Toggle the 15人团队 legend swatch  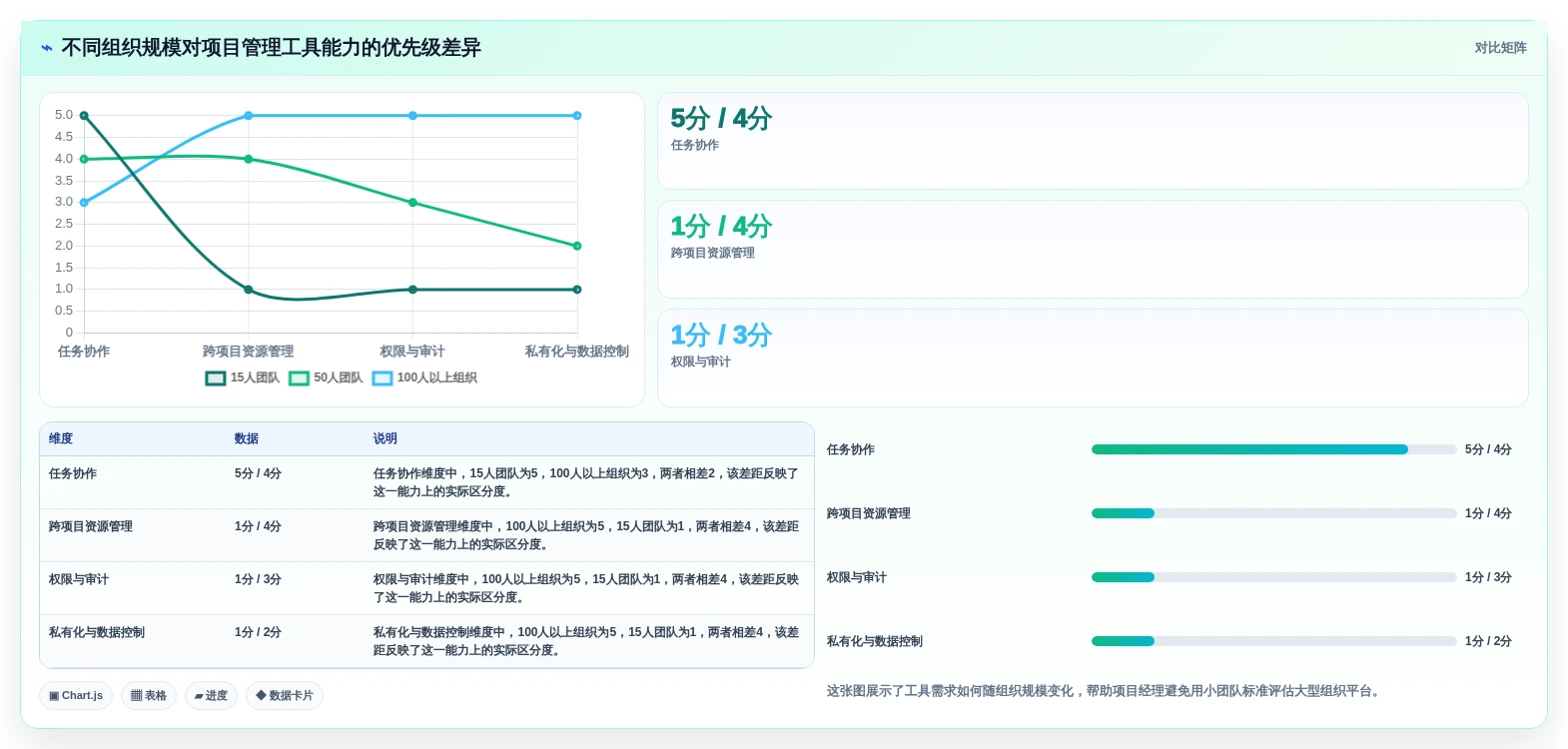[216, 378]
